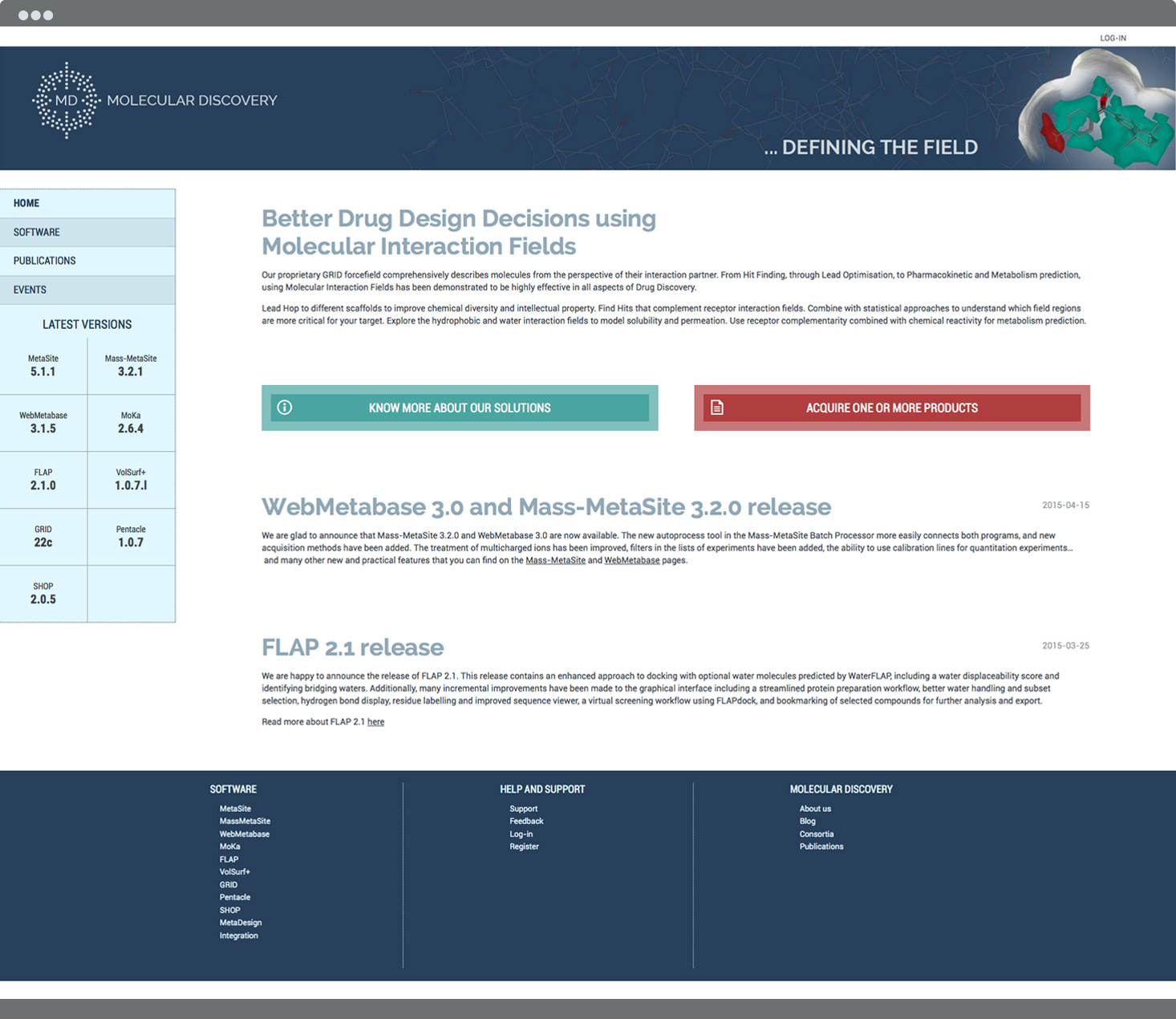Click the window control dots in title bar
This screenshot has height=1019, width=1176.
(35, 15)
